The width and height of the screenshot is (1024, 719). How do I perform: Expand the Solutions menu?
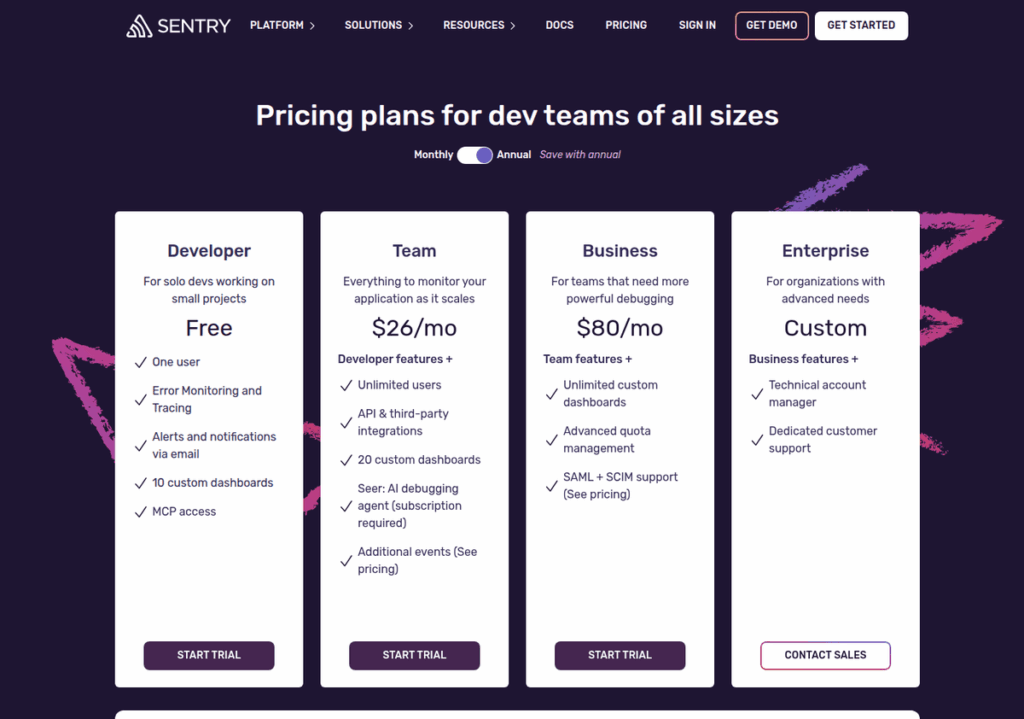pos(379,25)
